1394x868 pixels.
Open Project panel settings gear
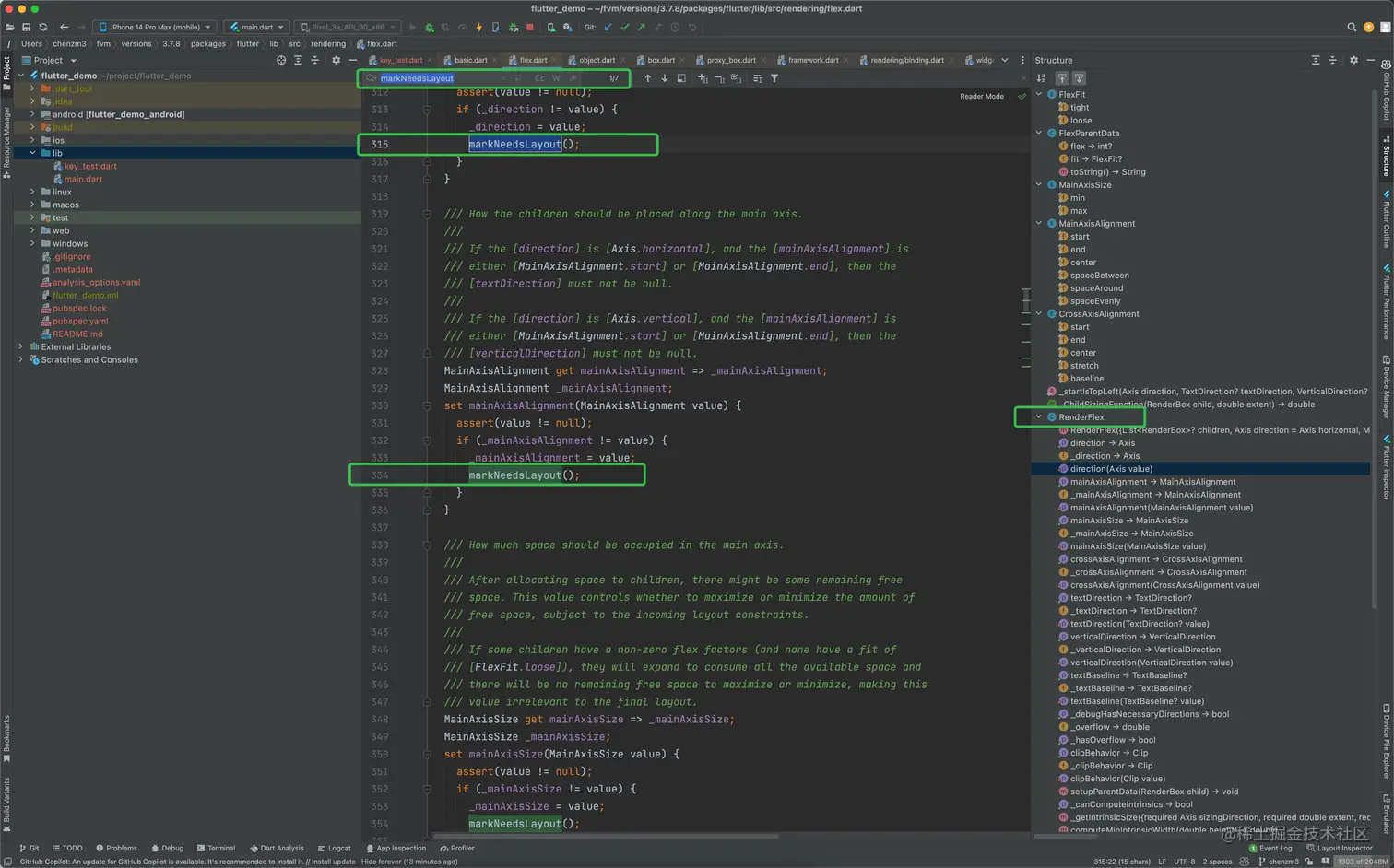[x=336, y=60]
